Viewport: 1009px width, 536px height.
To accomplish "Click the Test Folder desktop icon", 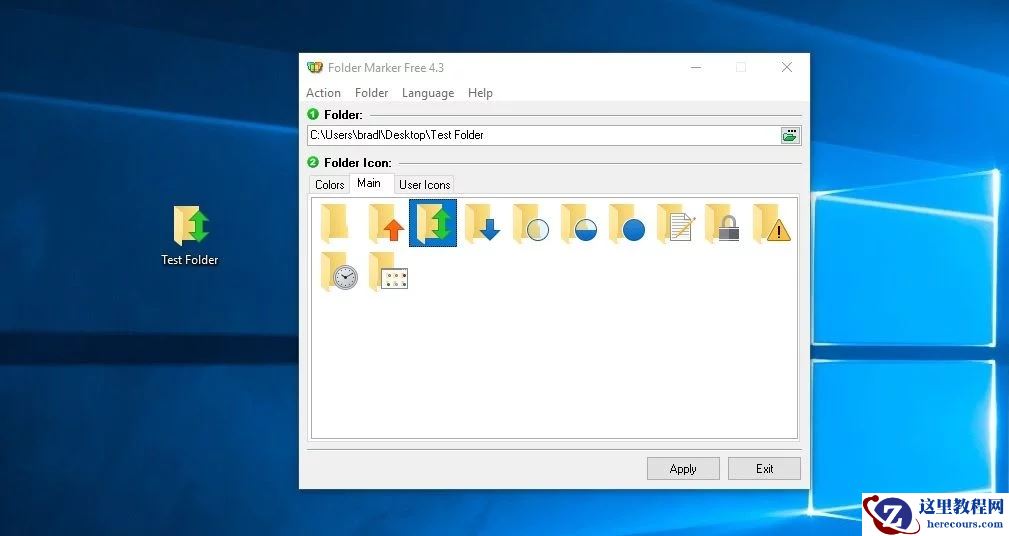I will pyautogui.click(x=190, y=236).
